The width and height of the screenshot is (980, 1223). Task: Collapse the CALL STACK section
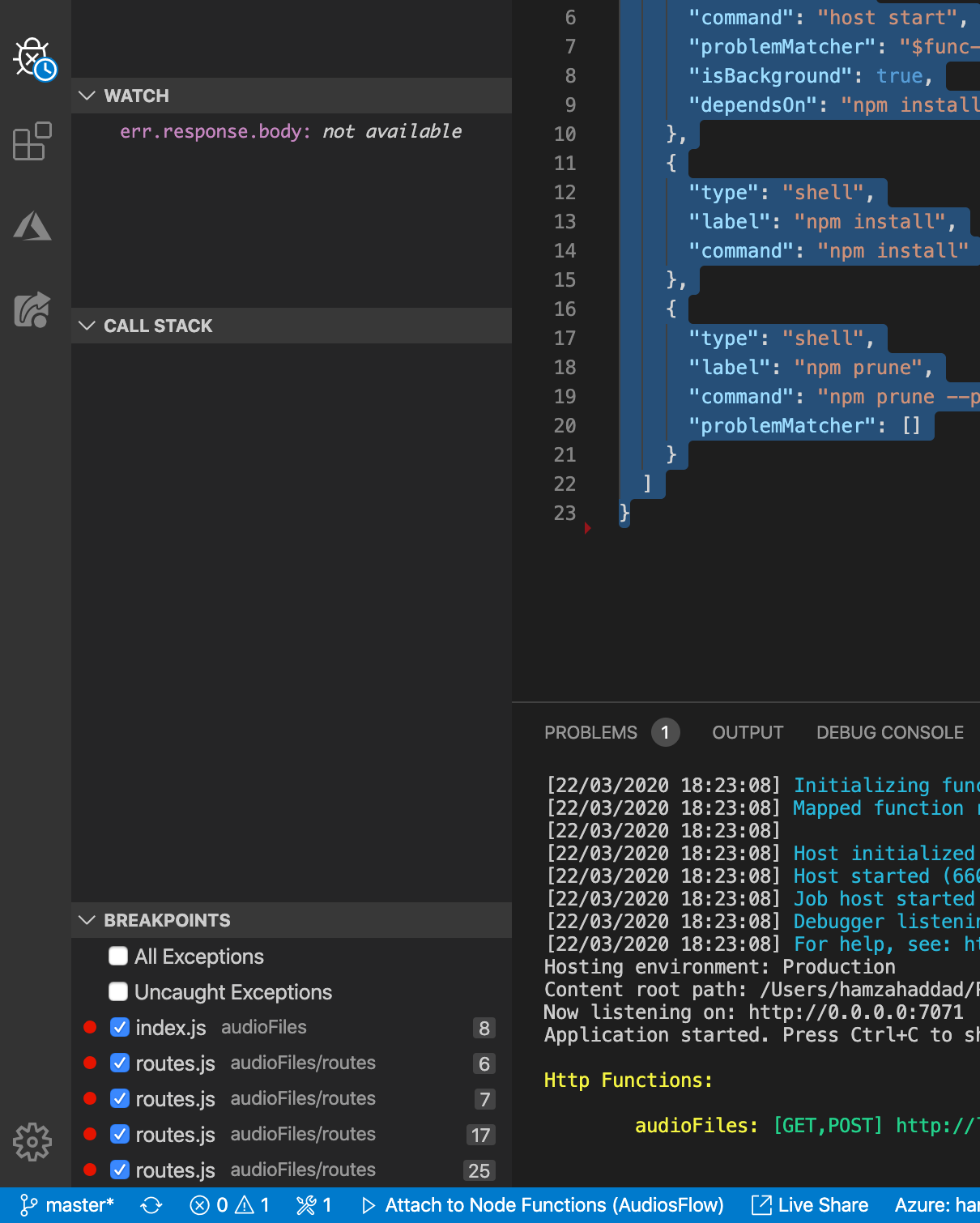pos(292,326)
